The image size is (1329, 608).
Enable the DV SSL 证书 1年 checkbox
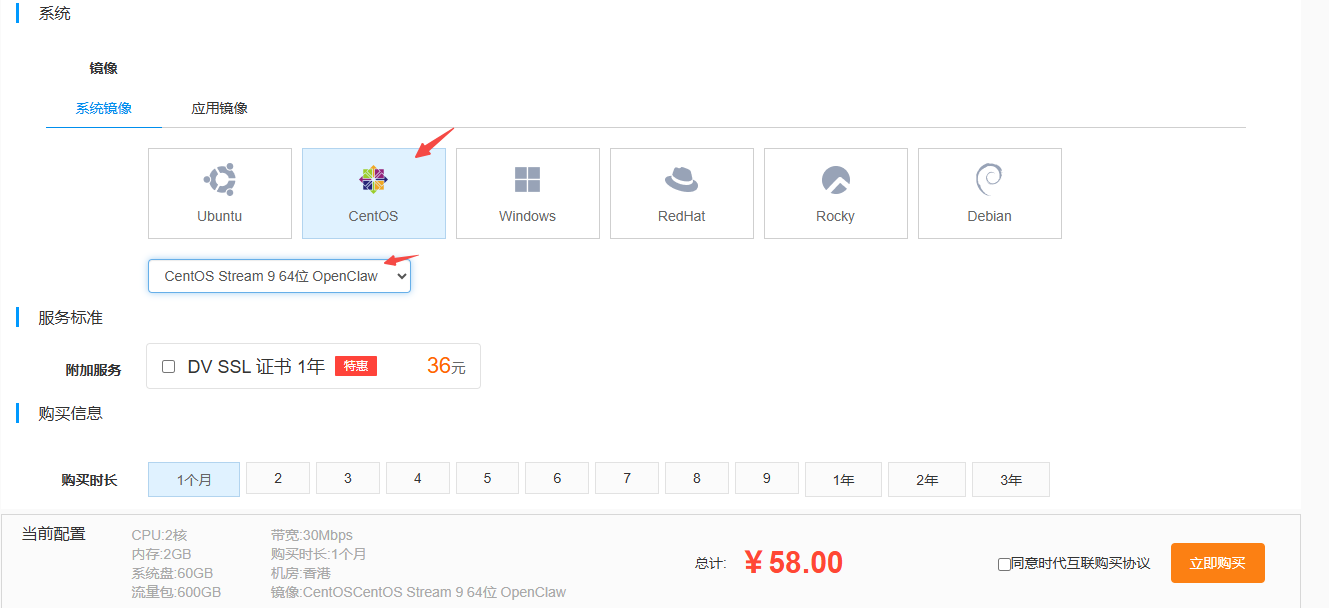[x=169, y=366]
